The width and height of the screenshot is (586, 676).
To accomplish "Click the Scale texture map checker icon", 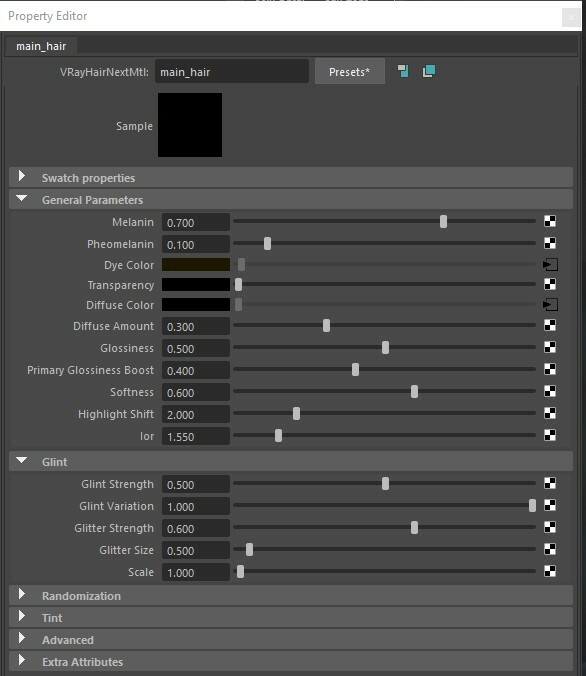I will click(550, 571).
